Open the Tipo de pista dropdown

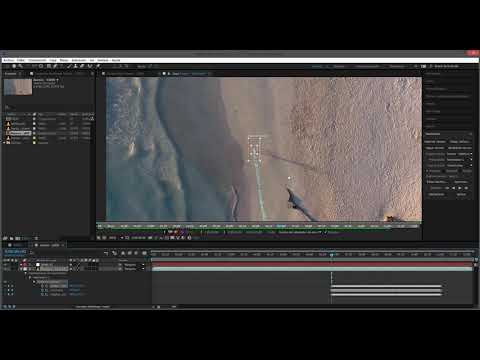tap(460, 165)
